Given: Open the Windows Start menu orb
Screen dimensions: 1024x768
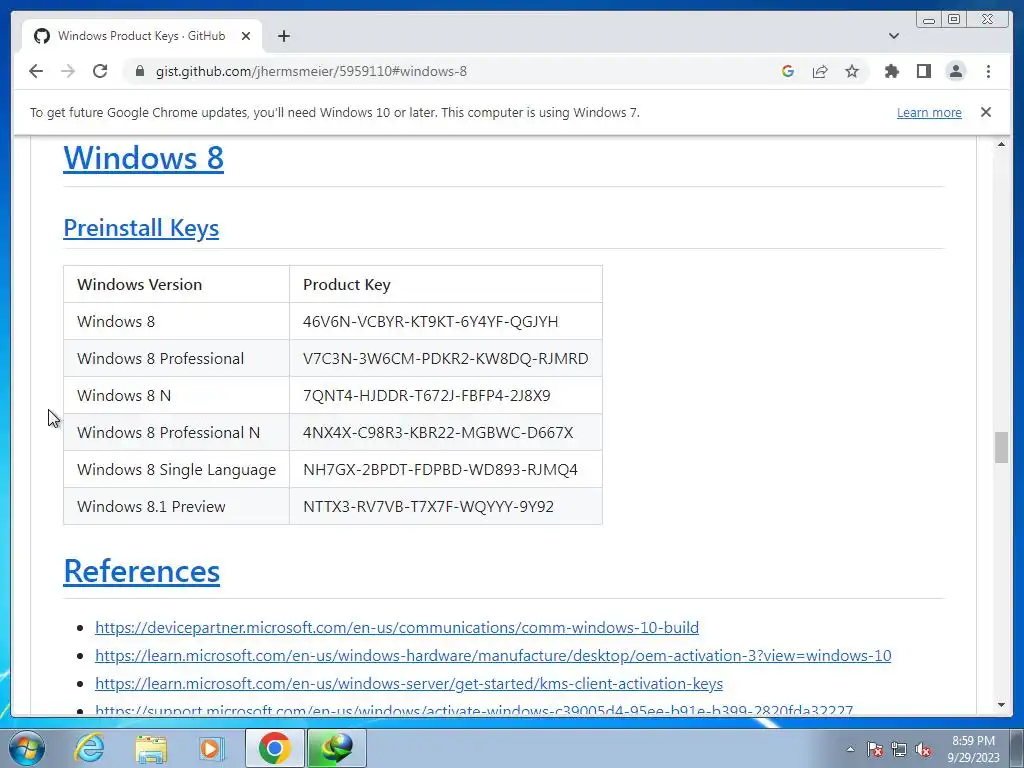Looking at the screenshot, I should click(x=27, y=748).
